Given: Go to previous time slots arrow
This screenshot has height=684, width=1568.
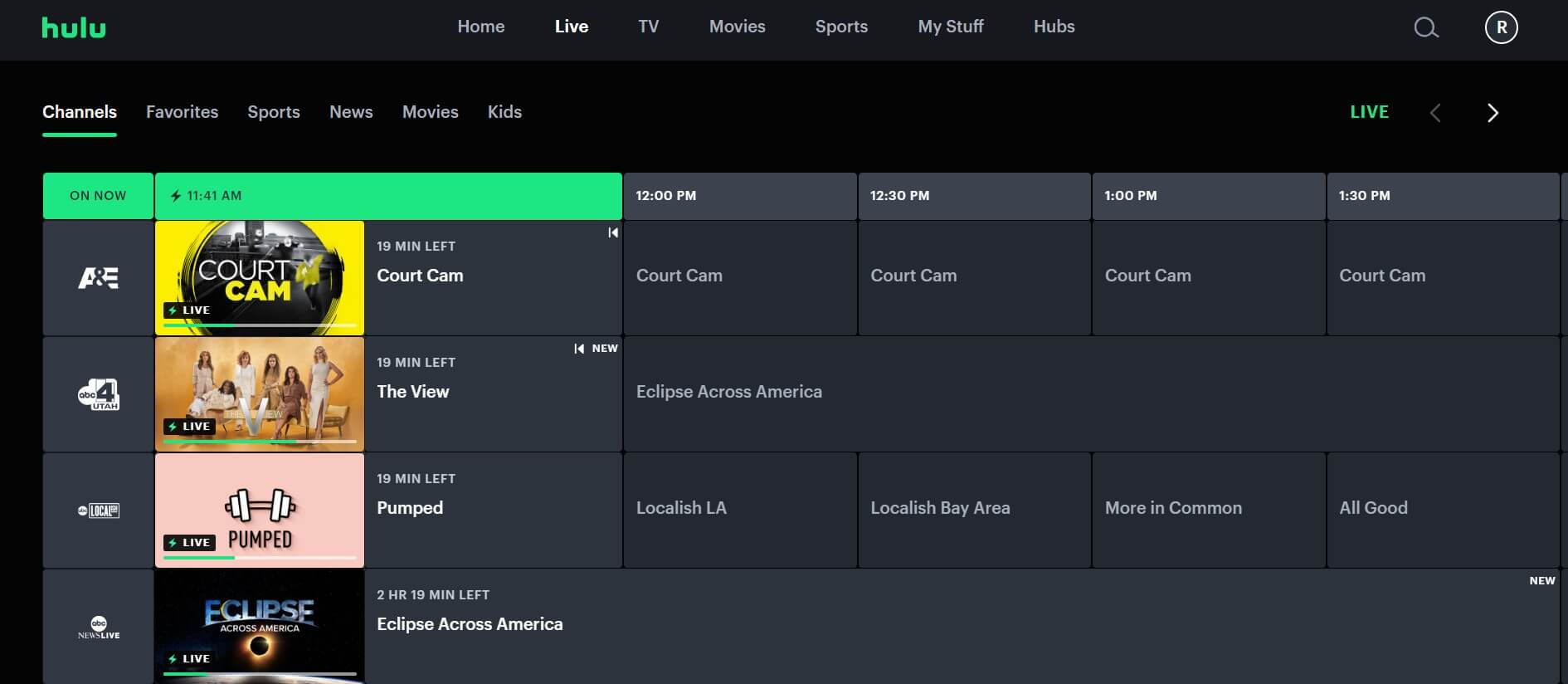Looking at the screenshot, I should [x=1435, y=113].
